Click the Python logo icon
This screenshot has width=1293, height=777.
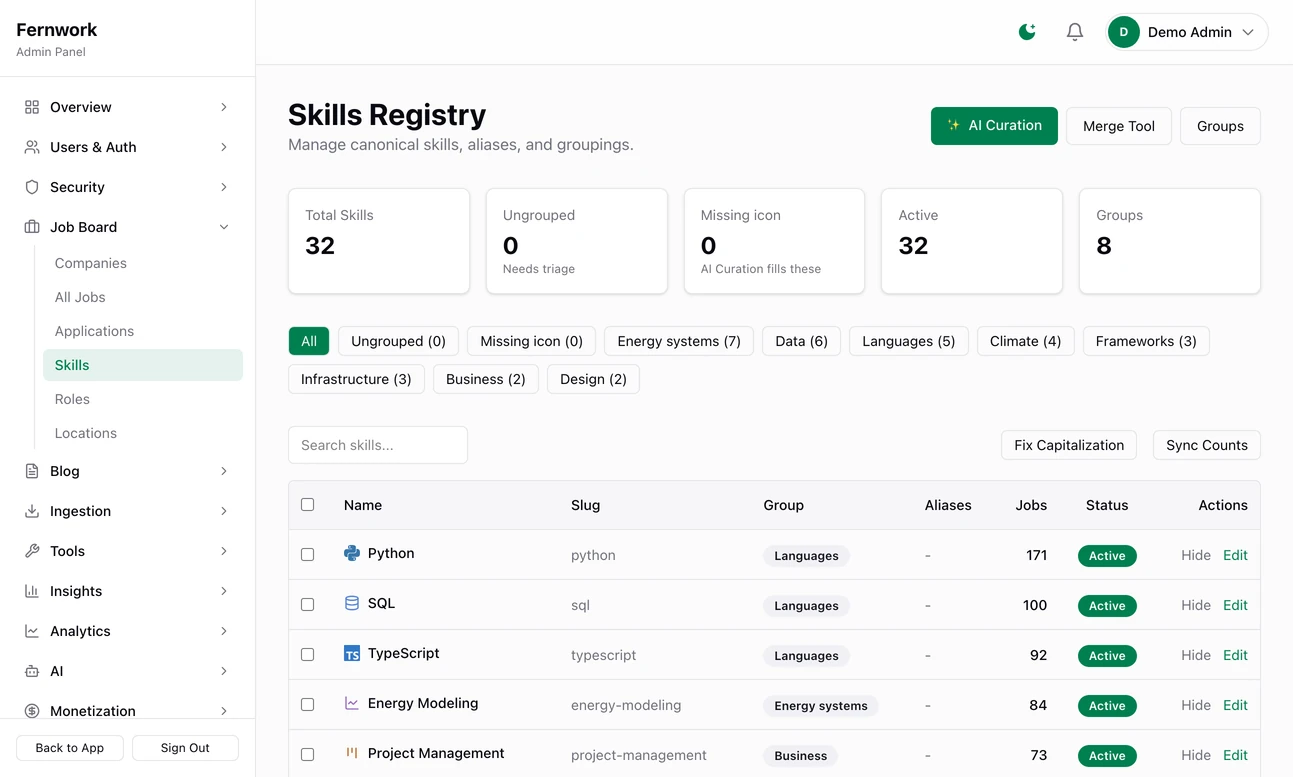(x=352, y=553)
